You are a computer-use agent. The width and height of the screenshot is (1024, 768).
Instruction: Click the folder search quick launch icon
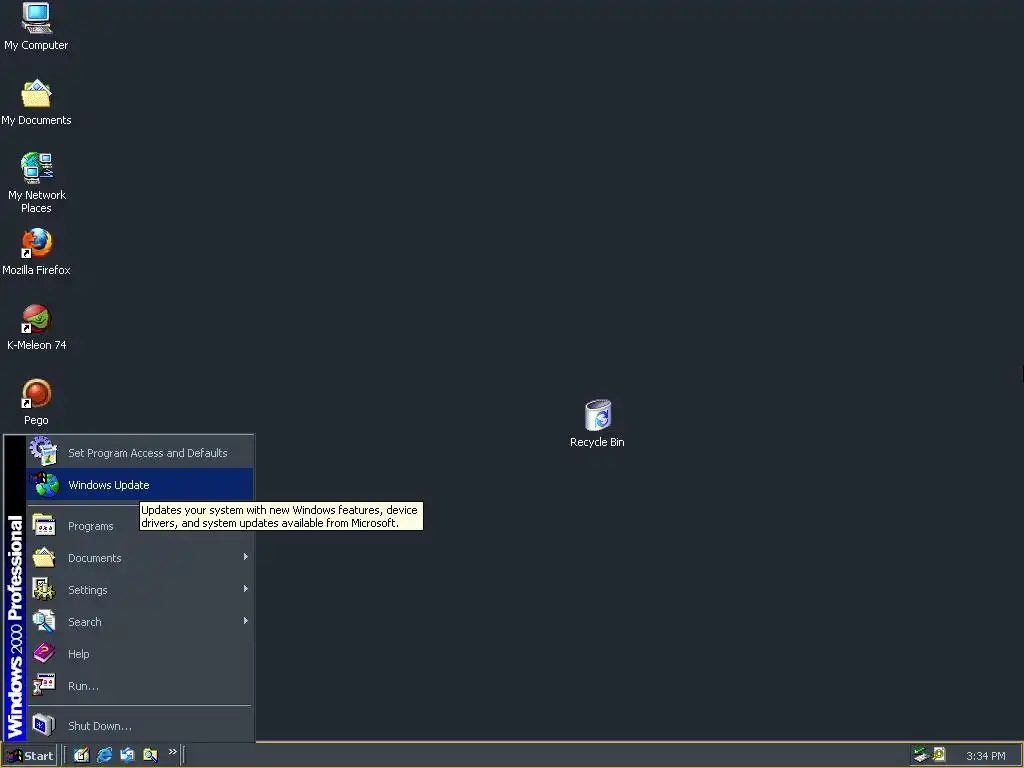pos(150,755)
